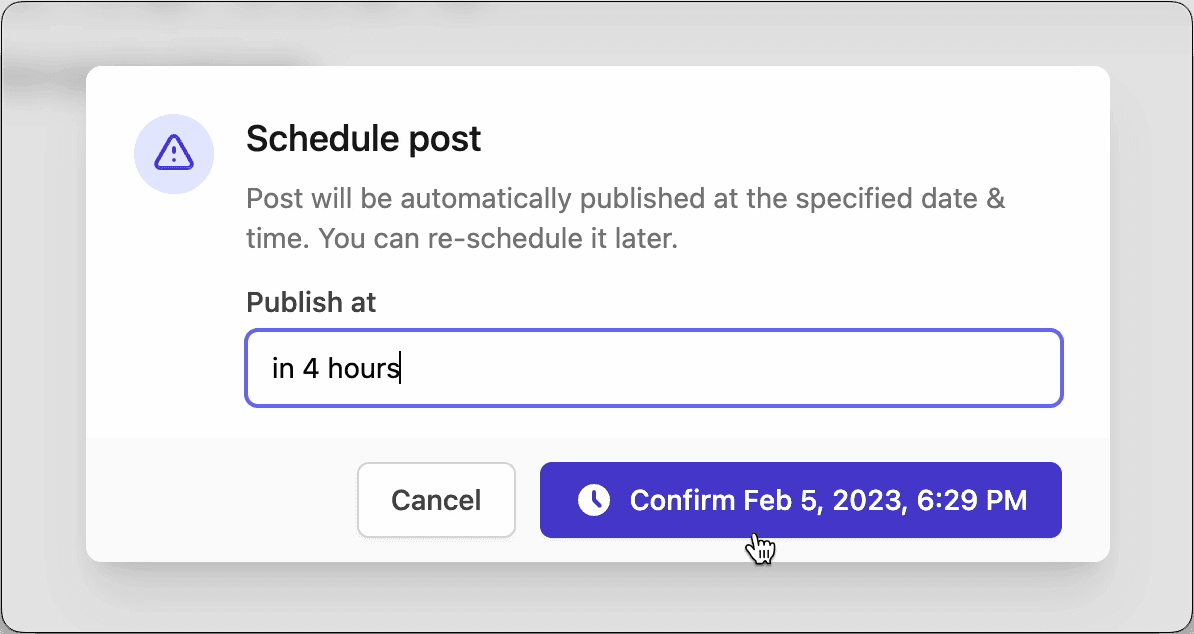The width and height of the screenshot is (1194, 634).
Task: Place cursor in "in 4 hours" text
Action: pos(335,369)
